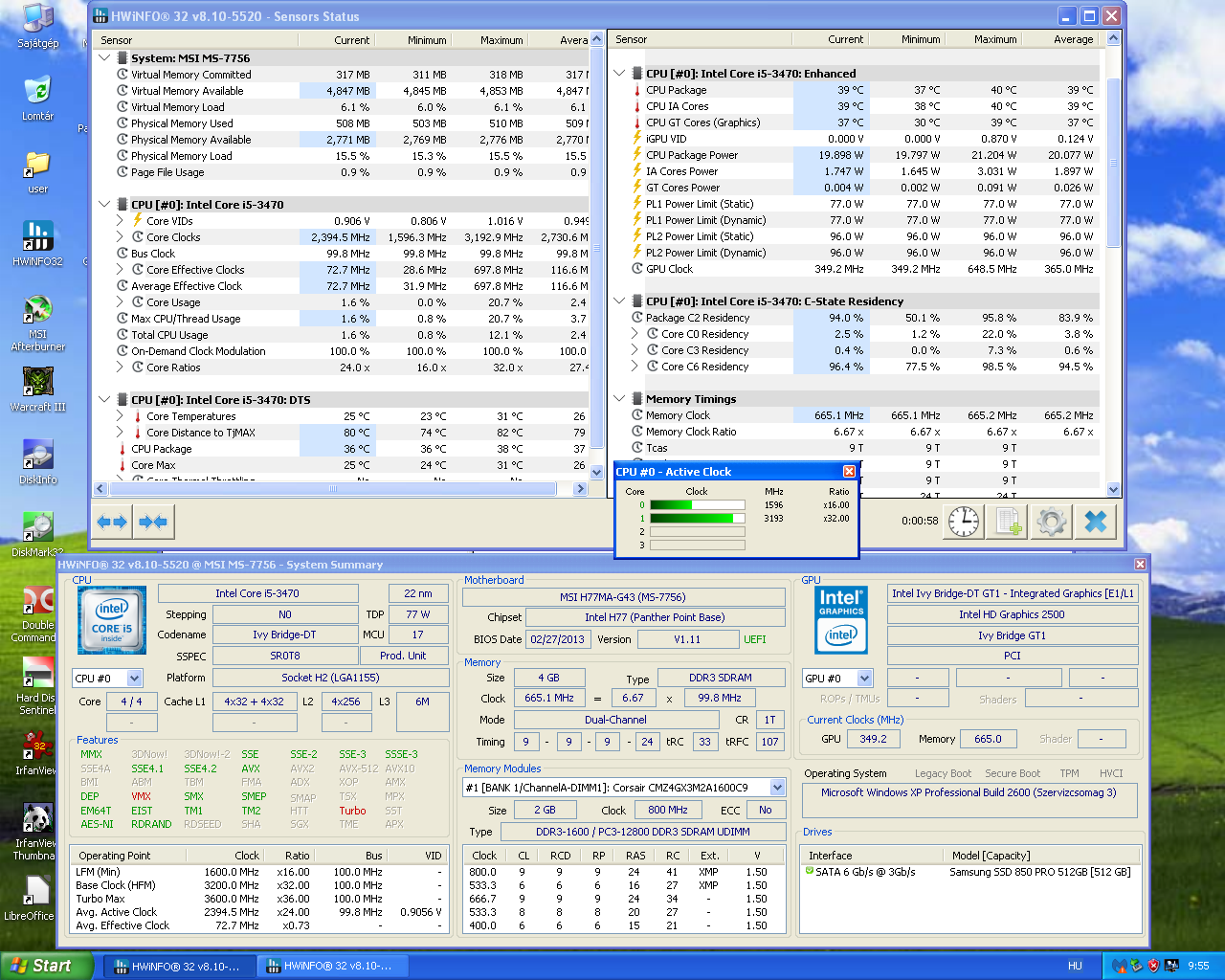Click Core 0 clock bar in Active Clock
Image resolution: width=1225 pixels, height=980 pixels.
(698, 505)
